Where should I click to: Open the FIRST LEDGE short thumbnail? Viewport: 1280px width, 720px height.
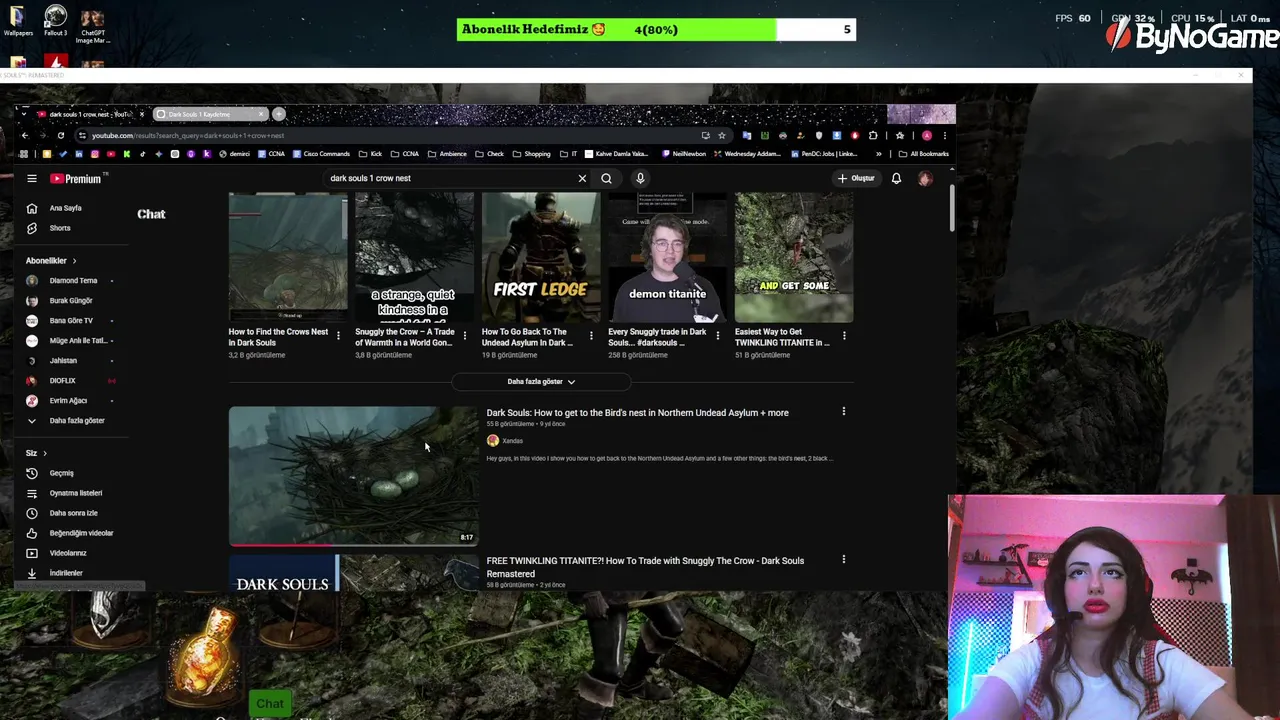click(540, 258)
